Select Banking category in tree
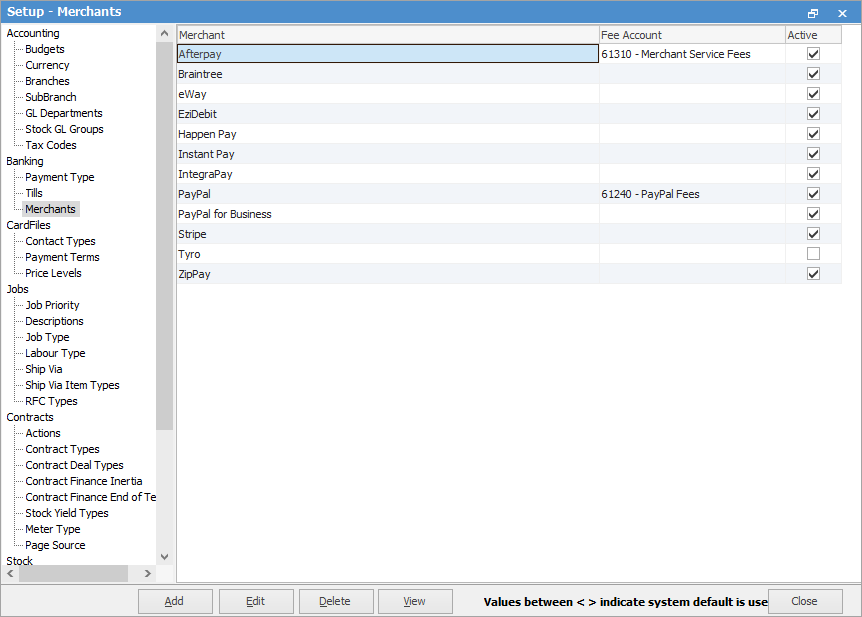This screenshot has height=617, width=862. [25, 161]
